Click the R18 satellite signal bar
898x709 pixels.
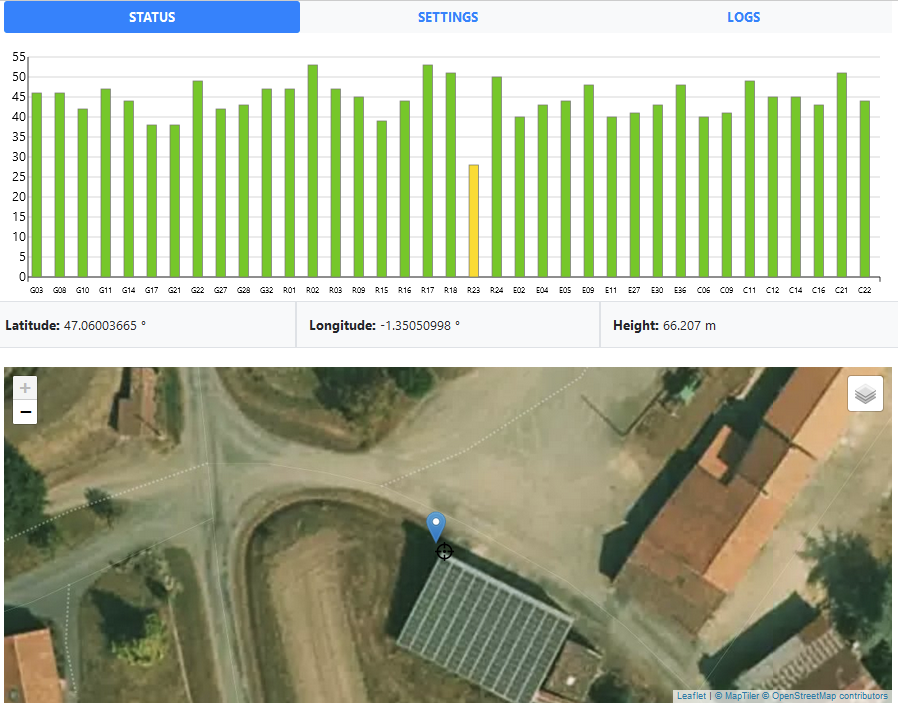point(451,175)
